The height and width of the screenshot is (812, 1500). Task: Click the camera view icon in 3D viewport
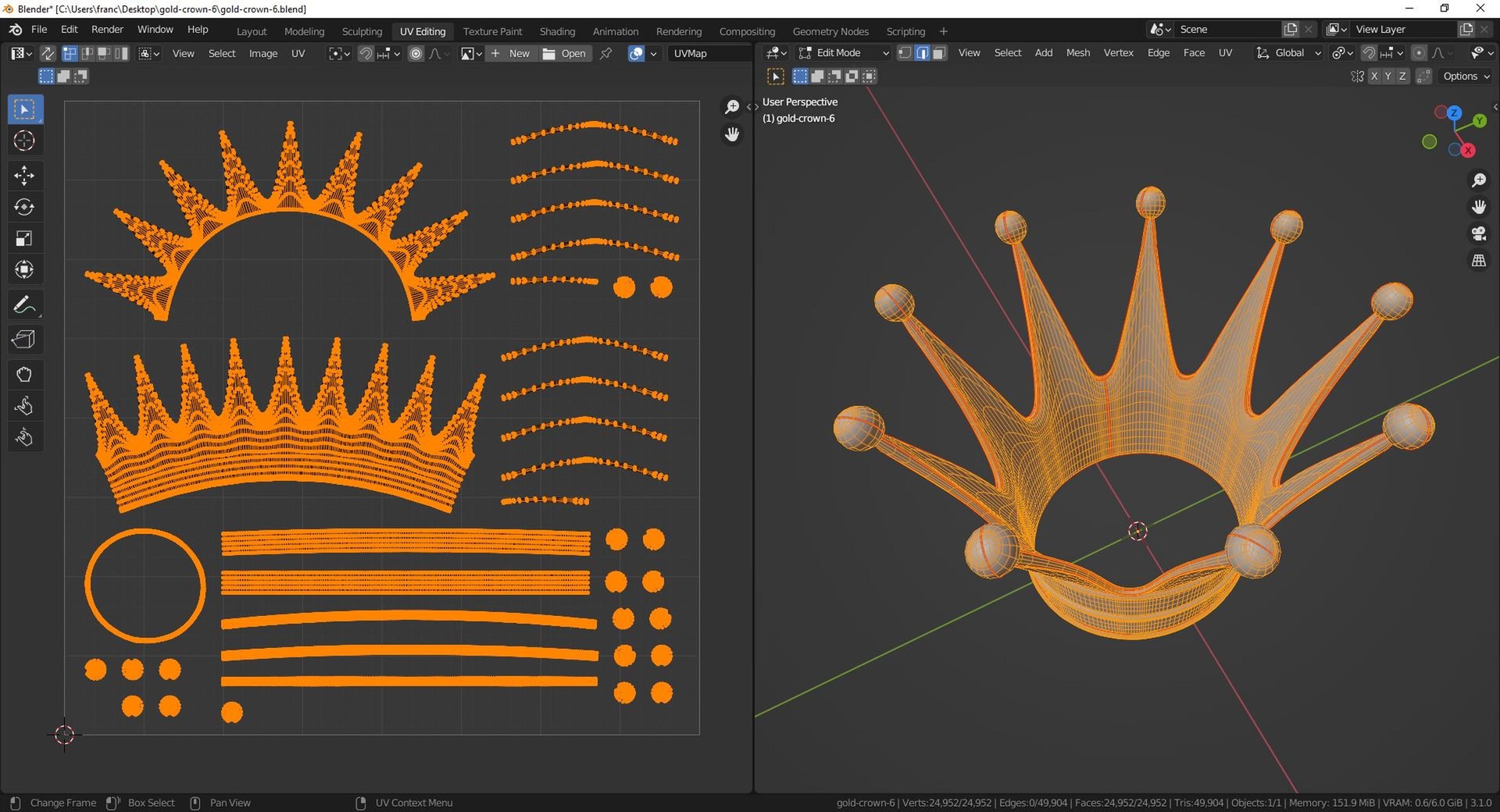(1479, 233)
